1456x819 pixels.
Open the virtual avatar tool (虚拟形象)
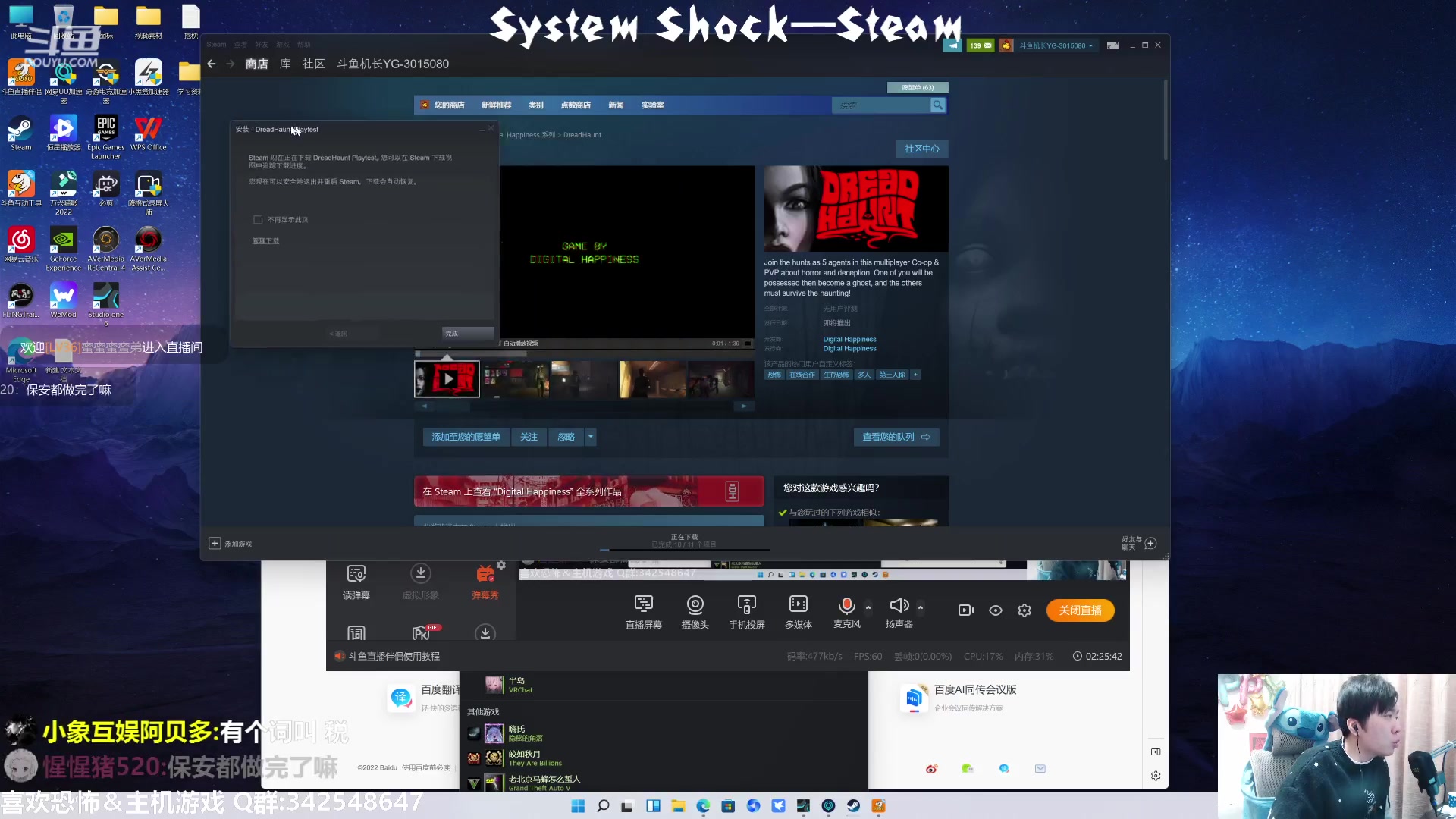(x=421, y=582)
